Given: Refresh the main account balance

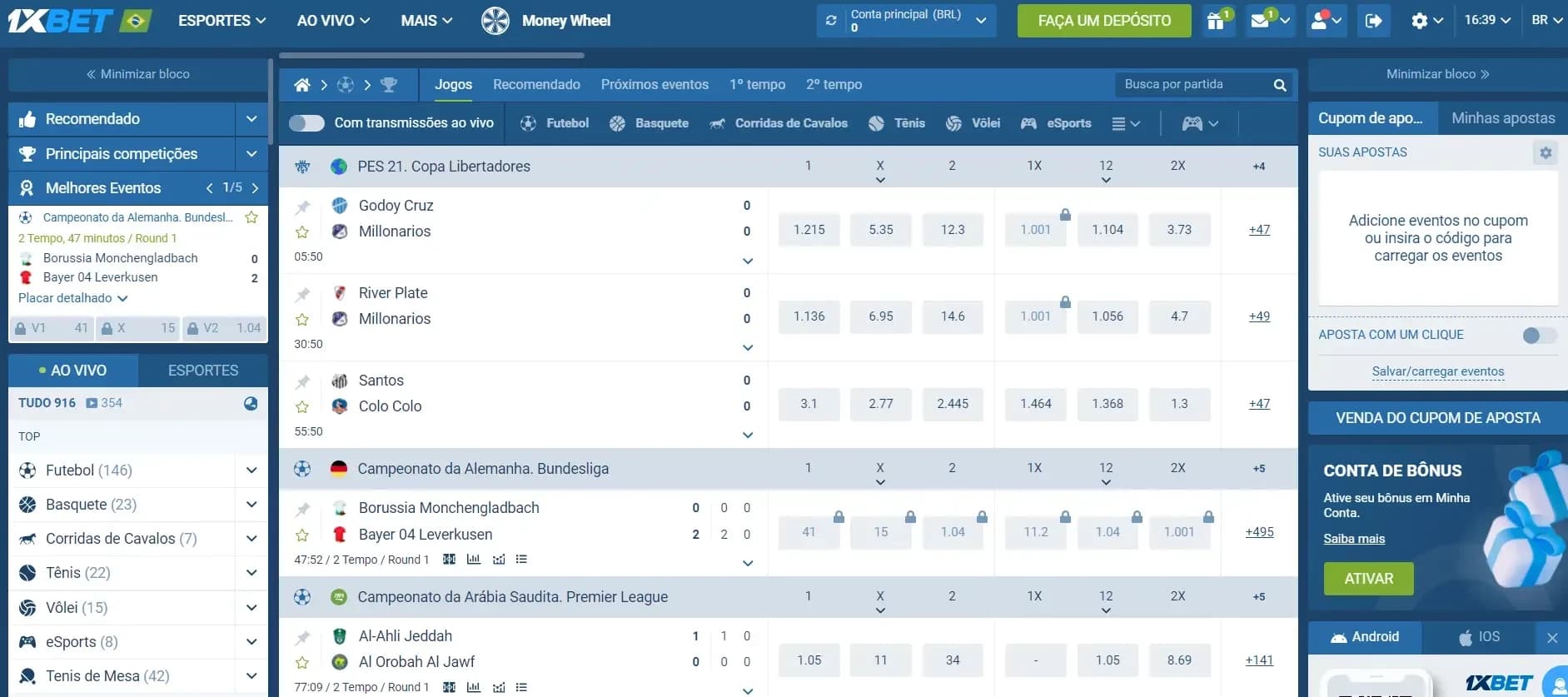Looking at the screenshot, I should pos(831,21).
